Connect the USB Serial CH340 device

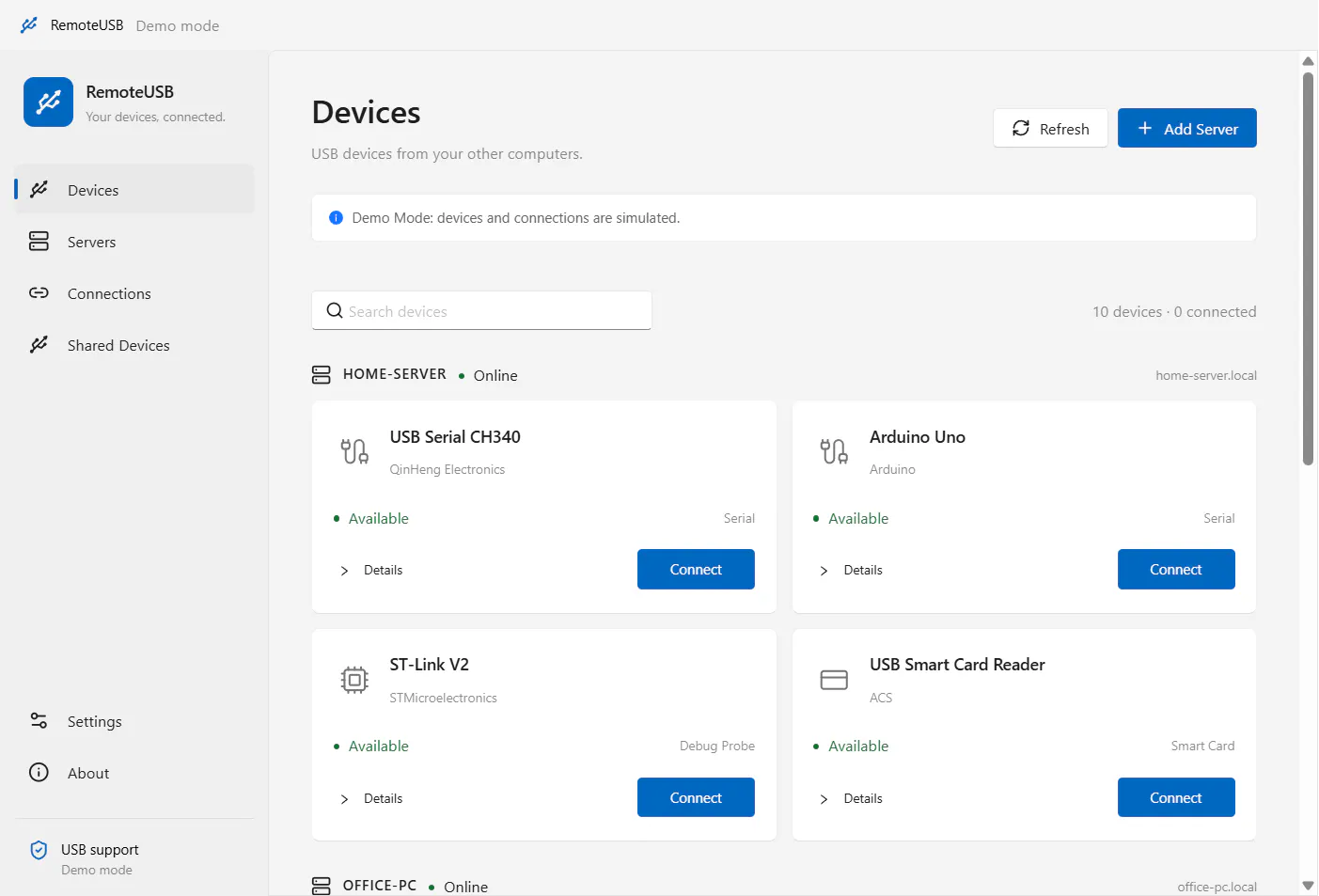pos(696,570)
